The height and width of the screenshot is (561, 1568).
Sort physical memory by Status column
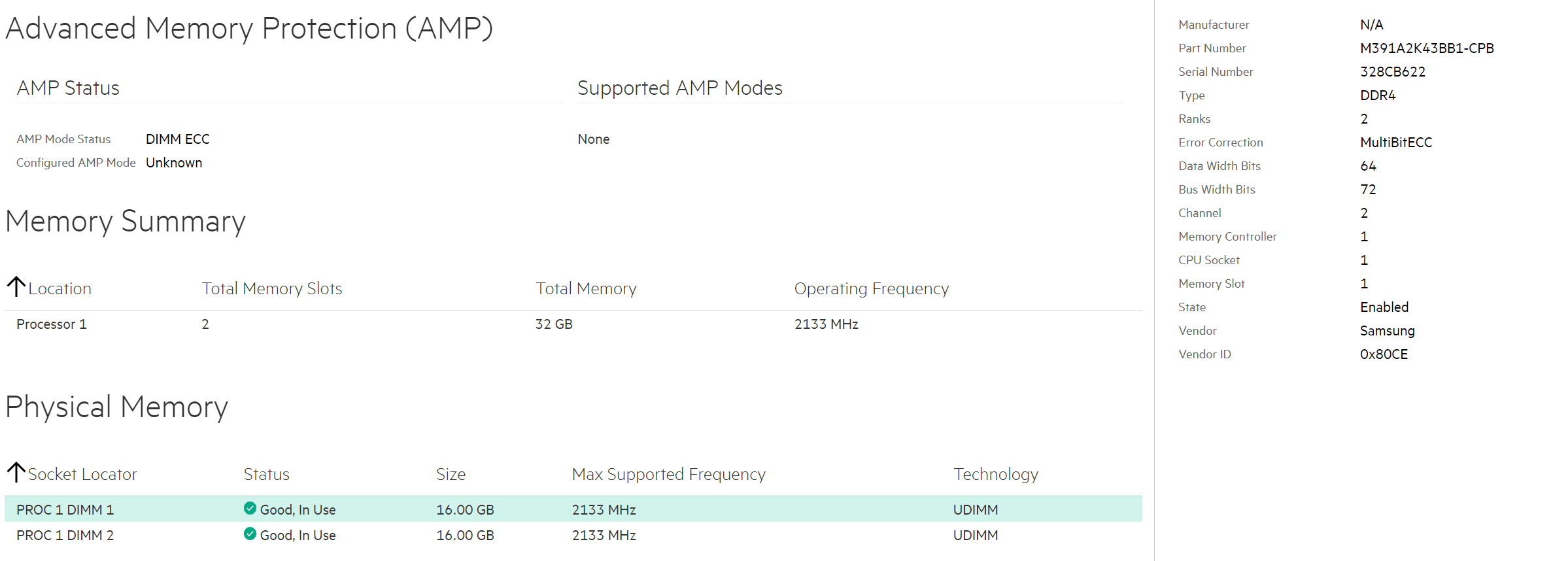267,474
